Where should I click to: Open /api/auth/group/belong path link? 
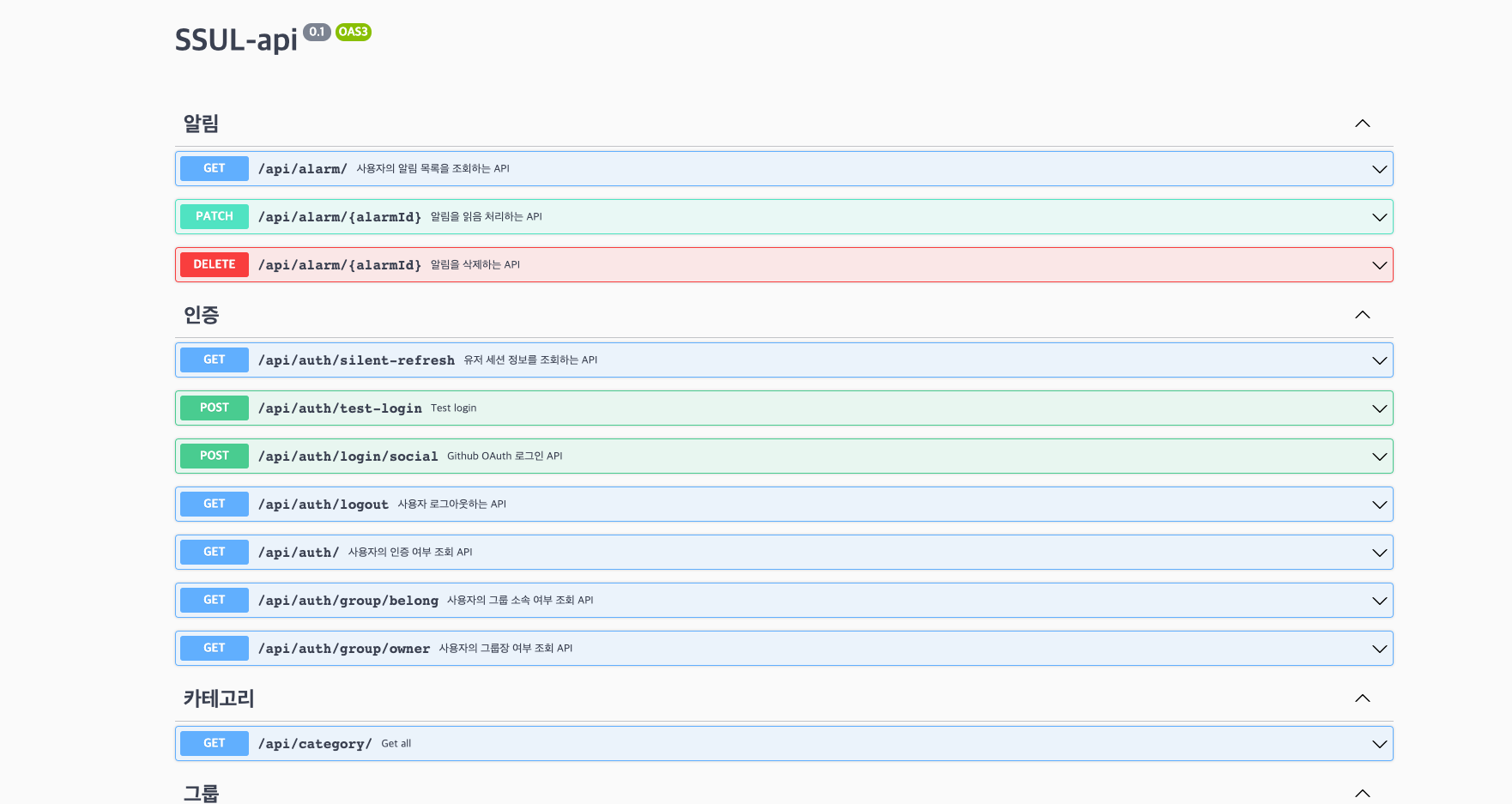click(348, 601)
